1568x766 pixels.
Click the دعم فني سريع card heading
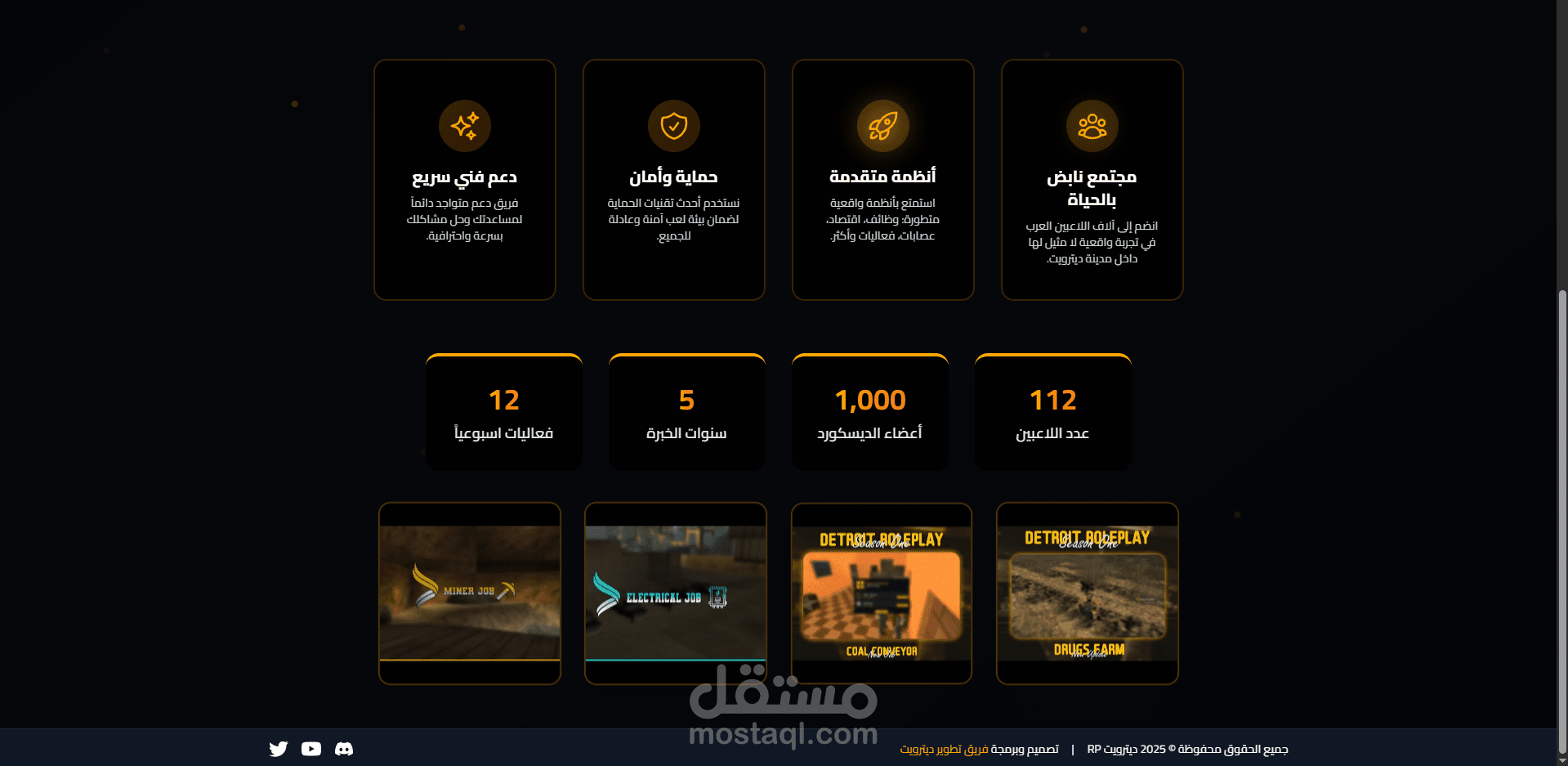465,177
